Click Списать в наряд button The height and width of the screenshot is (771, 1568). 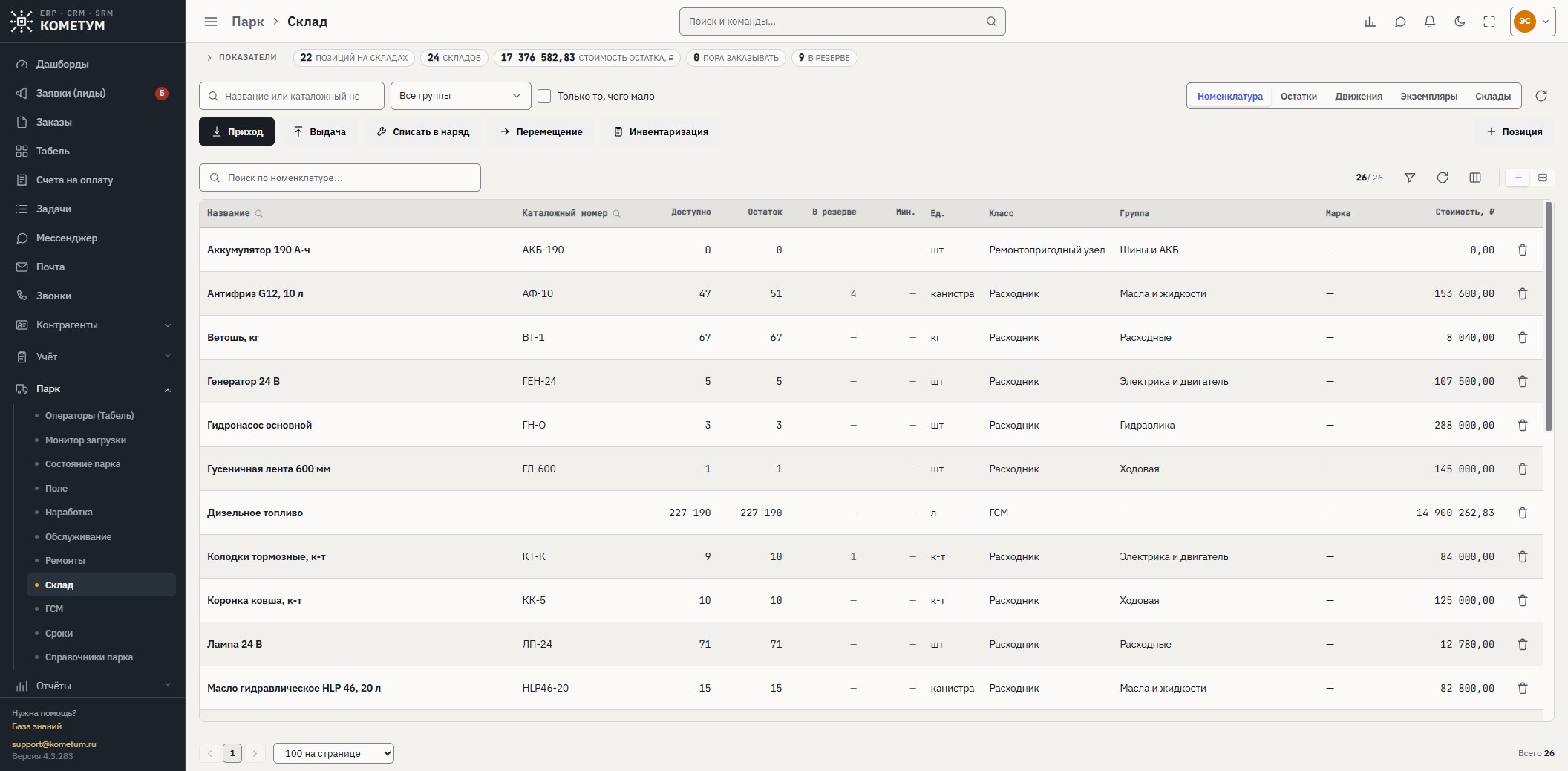[x=423, y=131]
